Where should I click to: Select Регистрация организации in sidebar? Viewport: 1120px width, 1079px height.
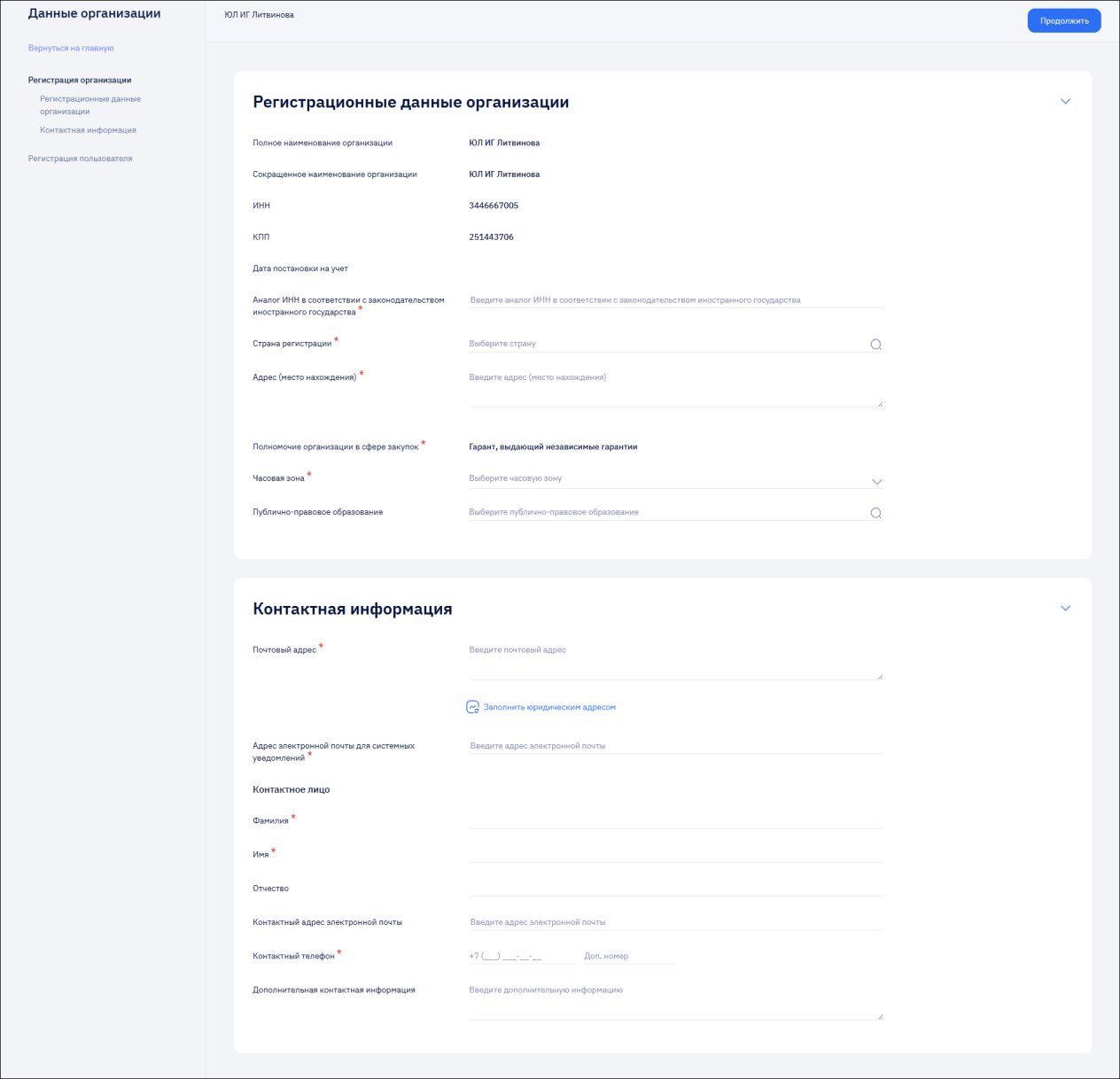click(80, 80)
